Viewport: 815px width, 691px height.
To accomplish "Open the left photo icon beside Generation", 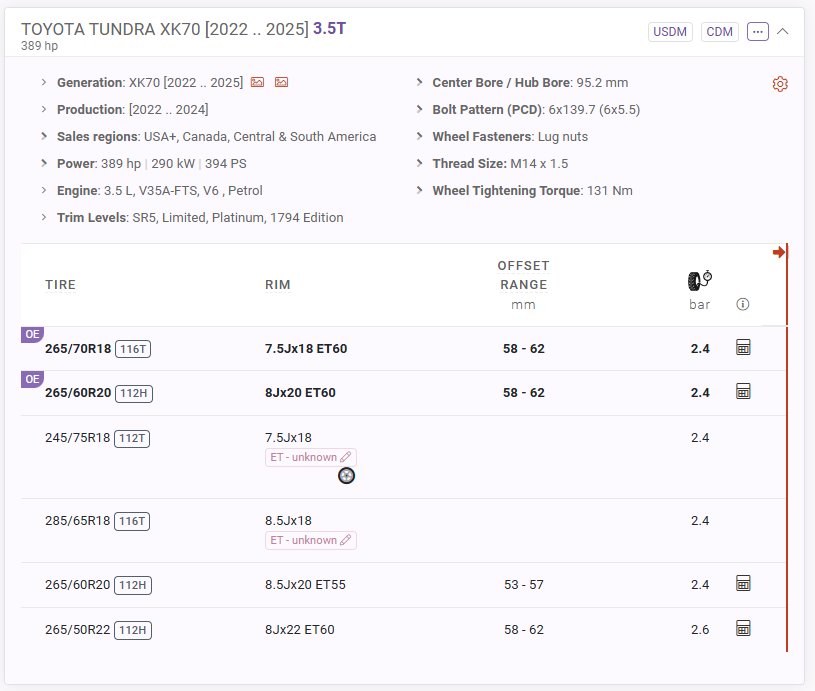I will coord(257,82).
